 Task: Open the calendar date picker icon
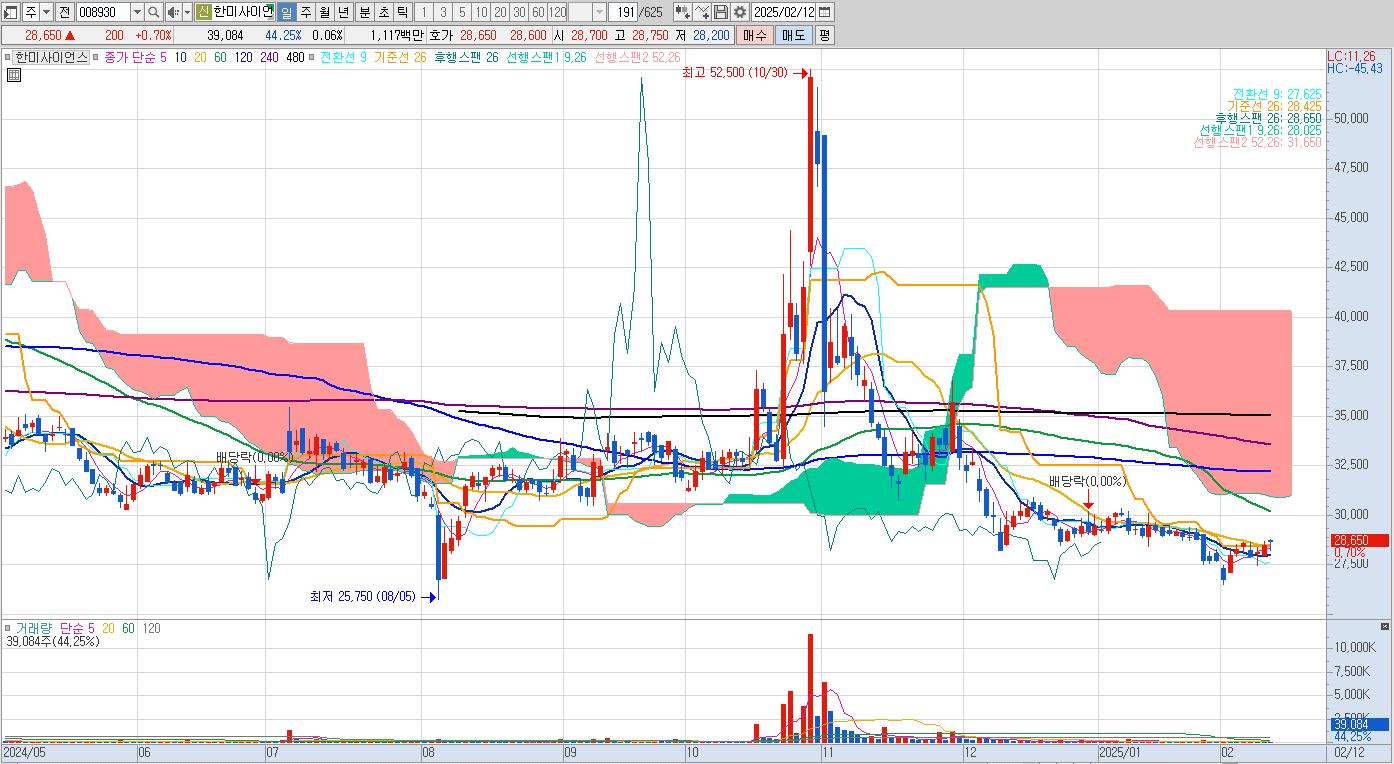point(826,12)
